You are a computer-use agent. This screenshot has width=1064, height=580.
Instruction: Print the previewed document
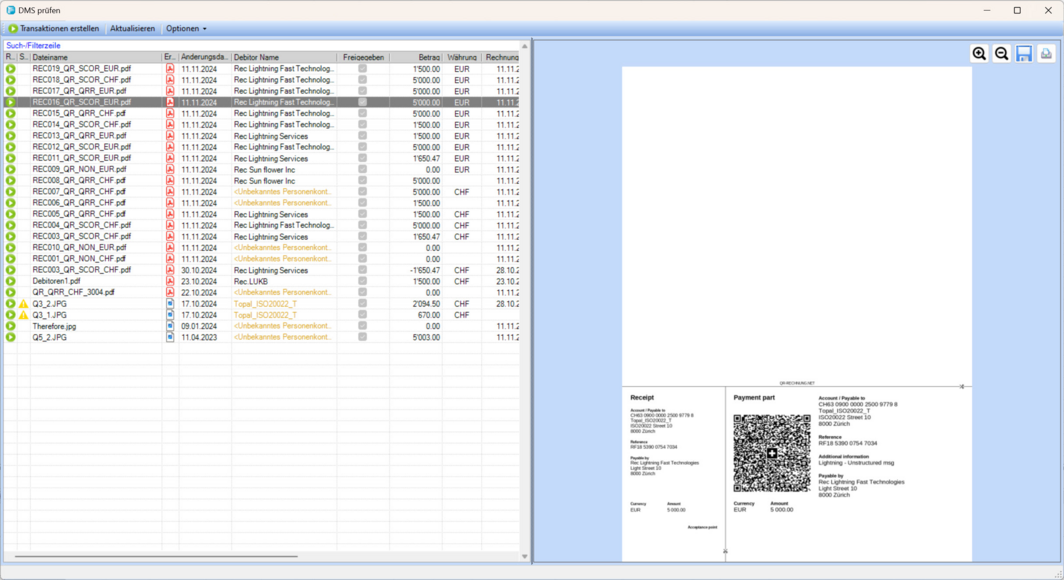(x=1046, y=54)
